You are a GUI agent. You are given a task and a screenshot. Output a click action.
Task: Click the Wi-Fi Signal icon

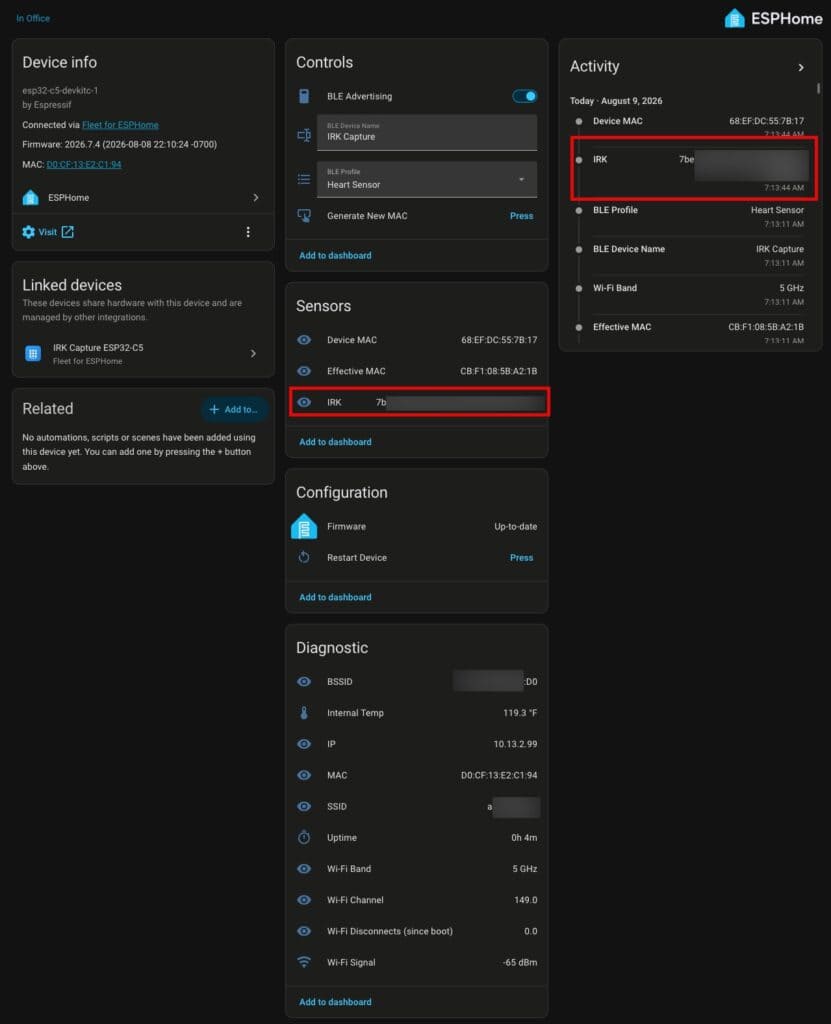304,962
